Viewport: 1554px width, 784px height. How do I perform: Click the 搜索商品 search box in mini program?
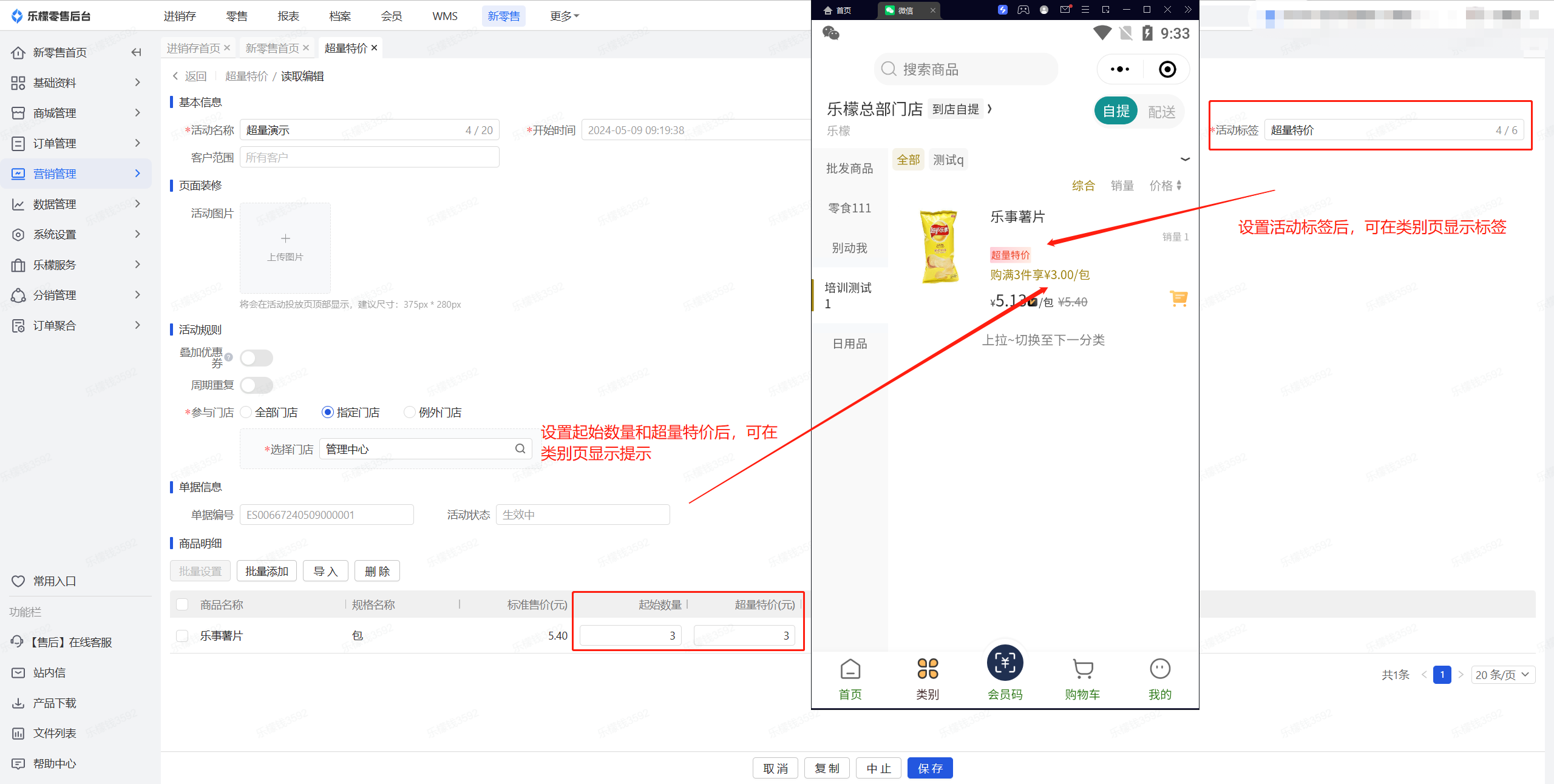coord(966,69)
